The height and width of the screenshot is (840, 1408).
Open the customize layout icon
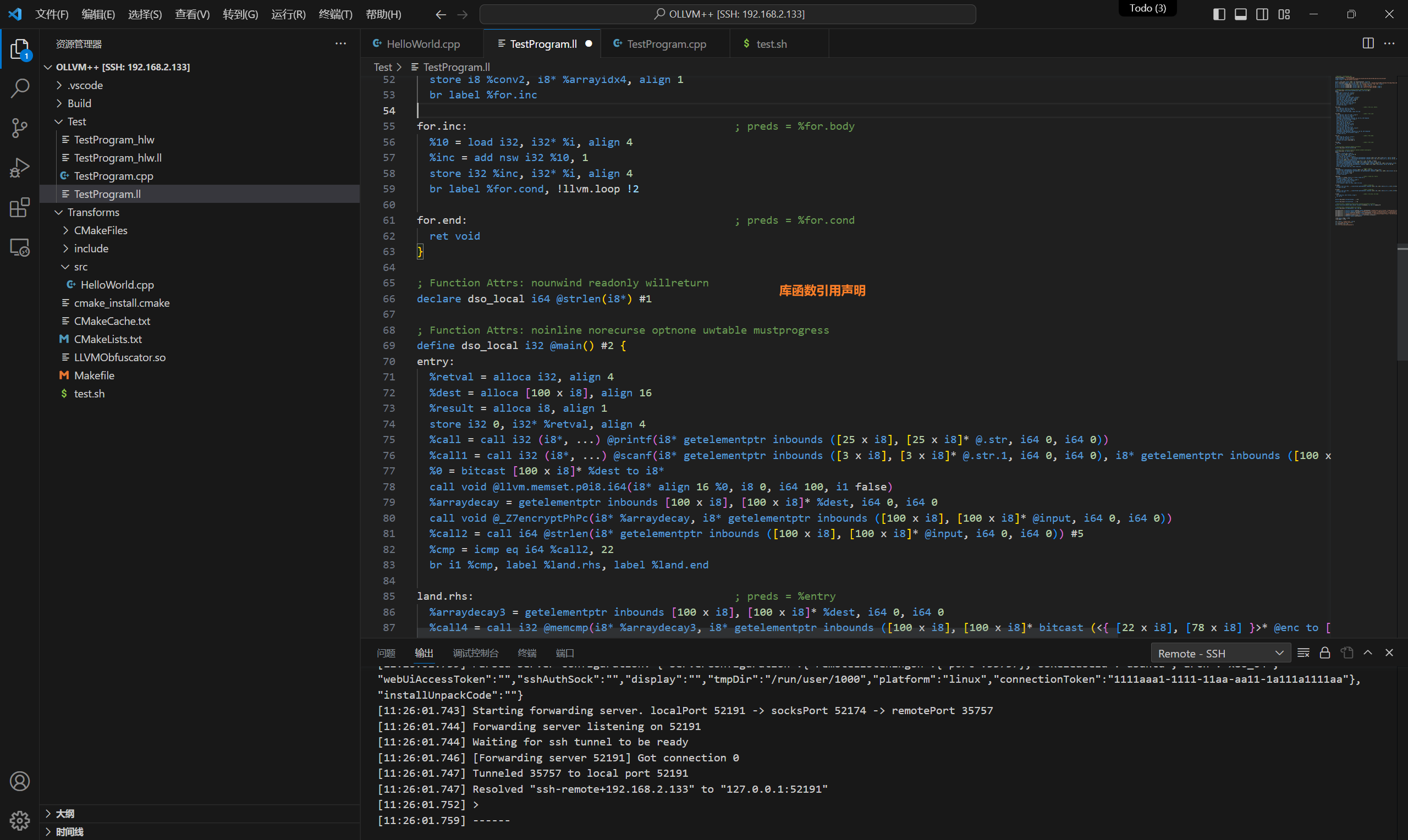tap(1284, 14)
